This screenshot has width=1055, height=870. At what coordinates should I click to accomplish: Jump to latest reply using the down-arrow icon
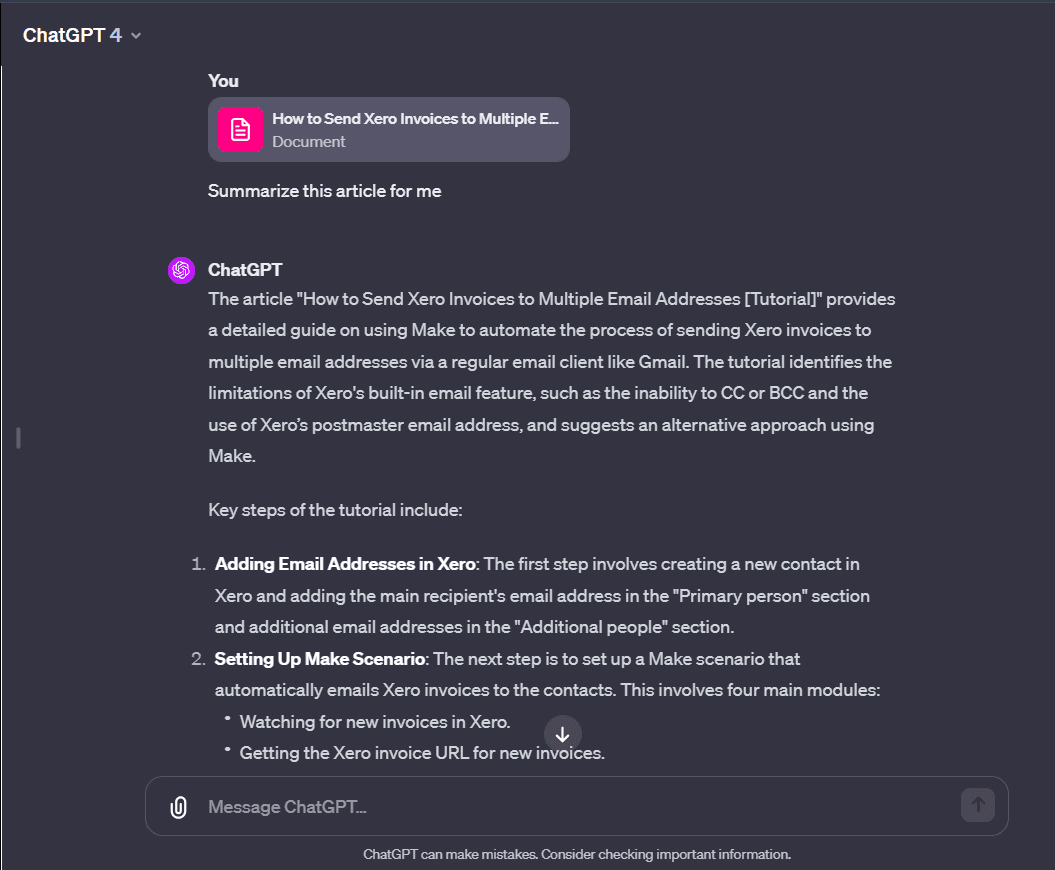[x=563, y=733]
